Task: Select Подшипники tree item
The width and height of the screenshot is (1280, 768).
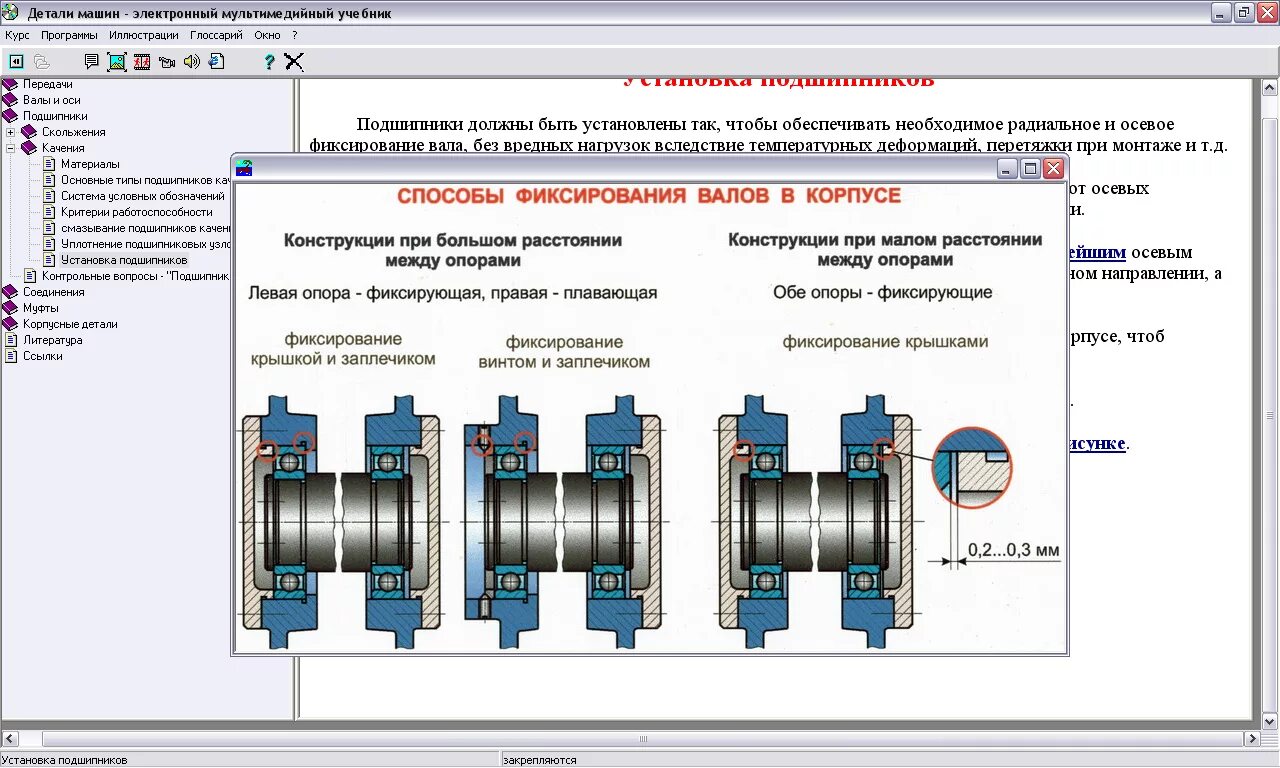Action: pos(55,116)
